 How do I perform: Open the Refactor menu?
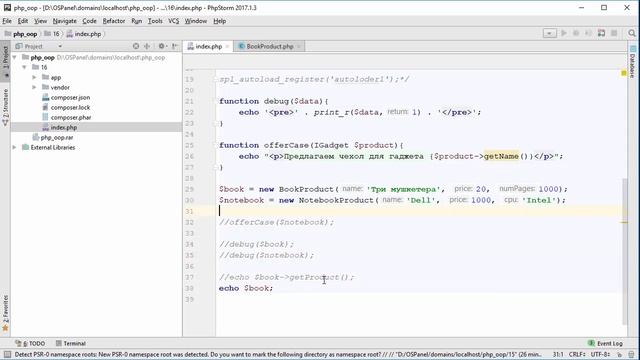[x=113, y=21]
